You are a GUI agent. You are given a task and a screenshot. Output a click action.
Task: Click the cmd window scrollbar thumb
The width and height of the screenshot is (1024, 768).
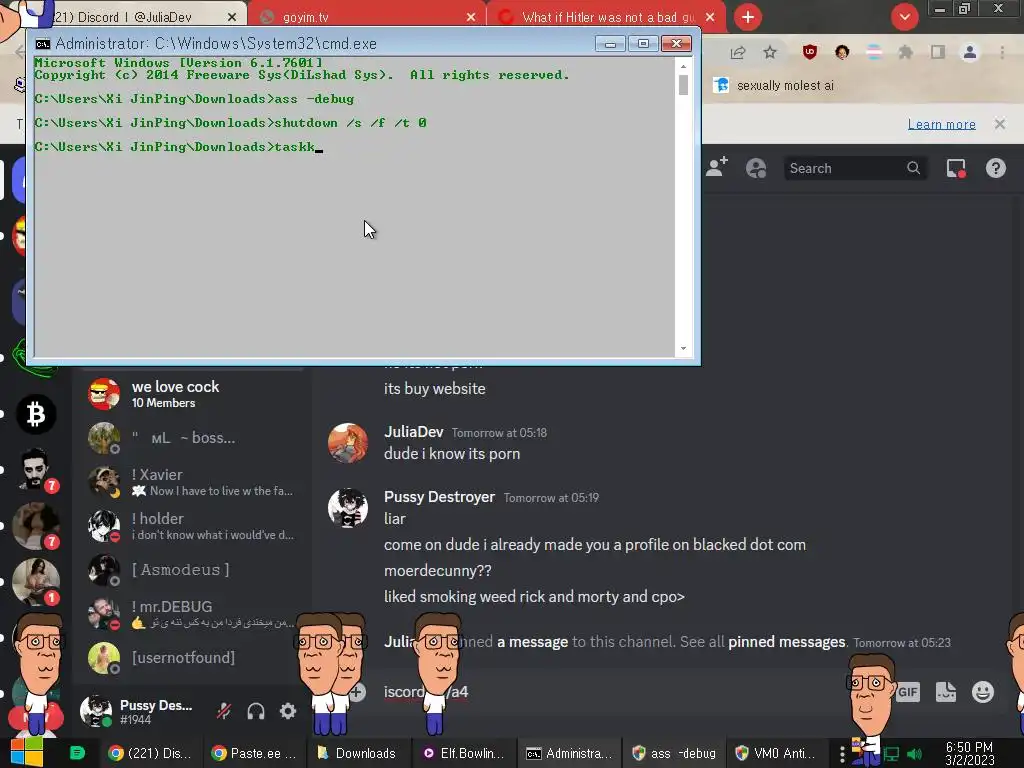pyautogui.click(x=683, y=85)
